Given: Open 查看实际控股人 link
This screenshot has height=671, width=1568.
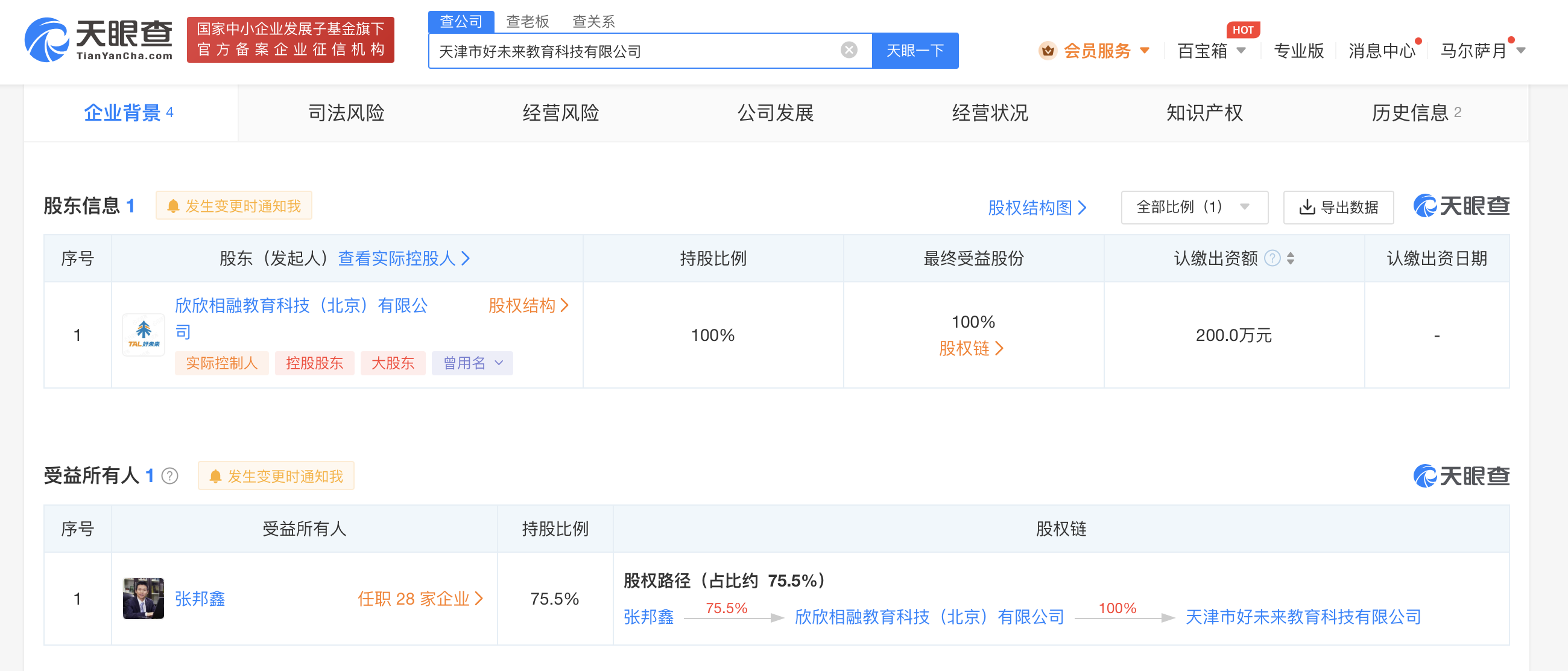Looking at the screenshot, I should pos(404,258).
